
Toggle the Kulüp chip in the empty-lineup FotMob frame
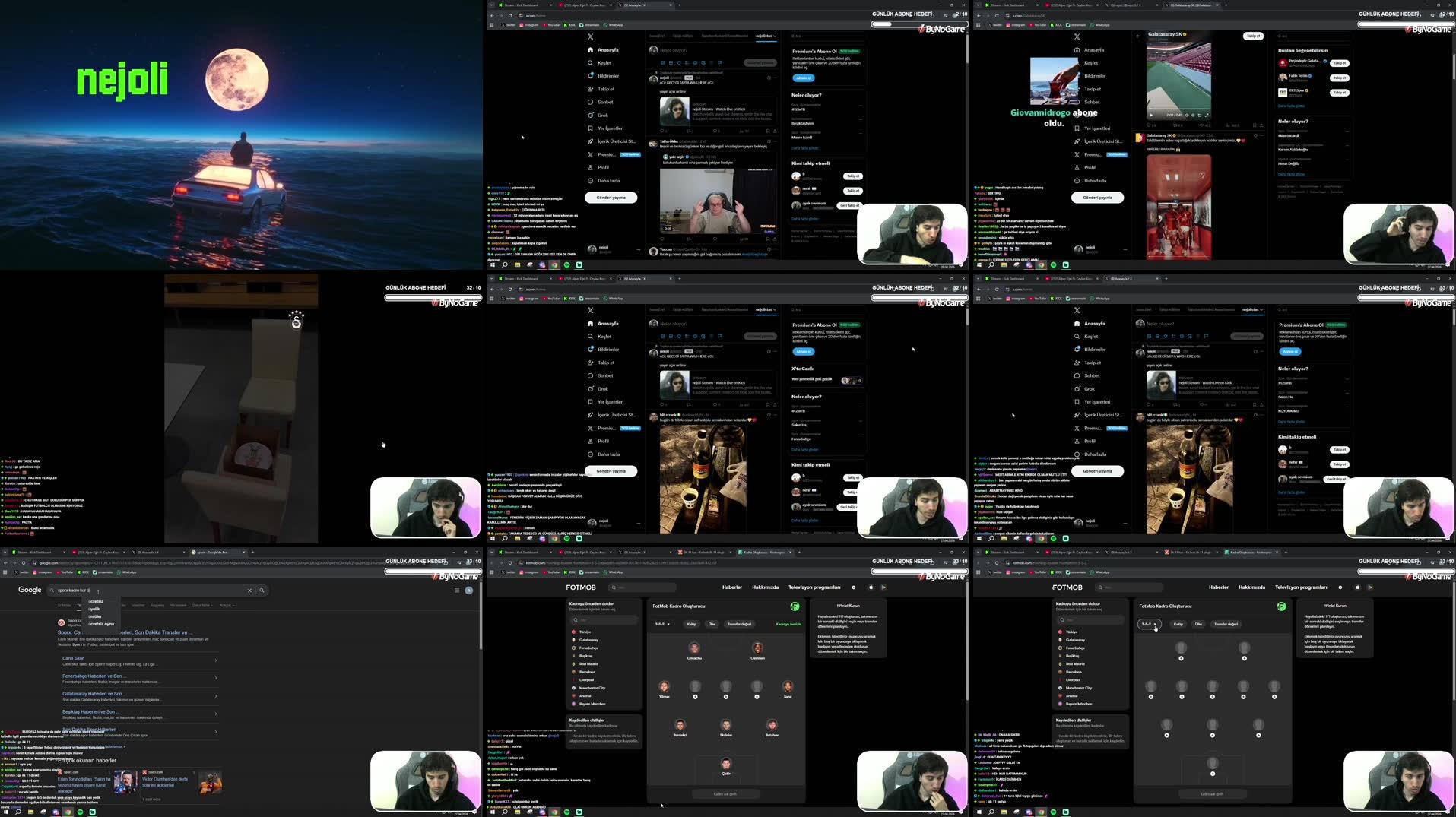coord(1178,625)
